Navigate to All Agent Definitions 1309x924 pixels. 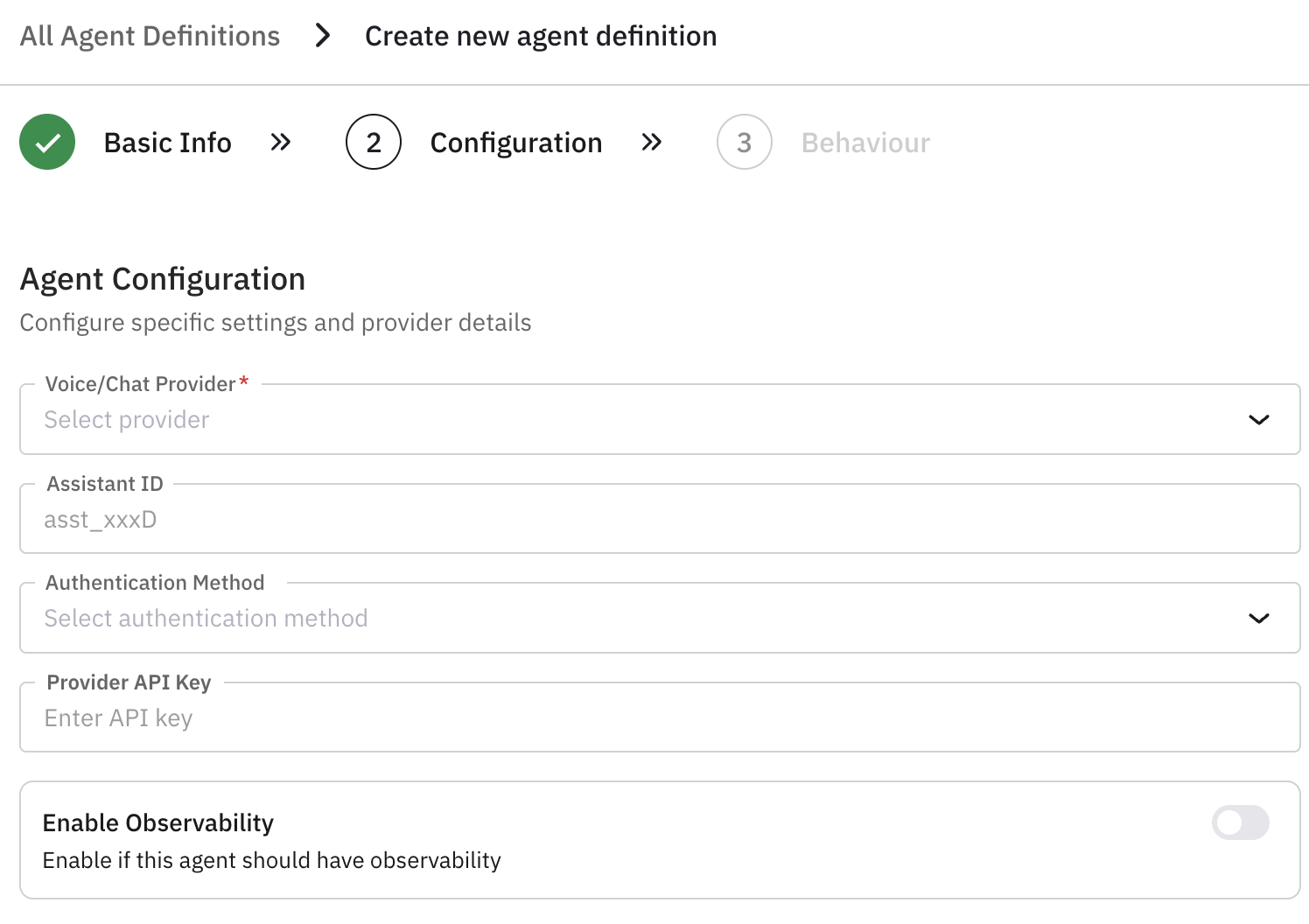click(150, 35)
